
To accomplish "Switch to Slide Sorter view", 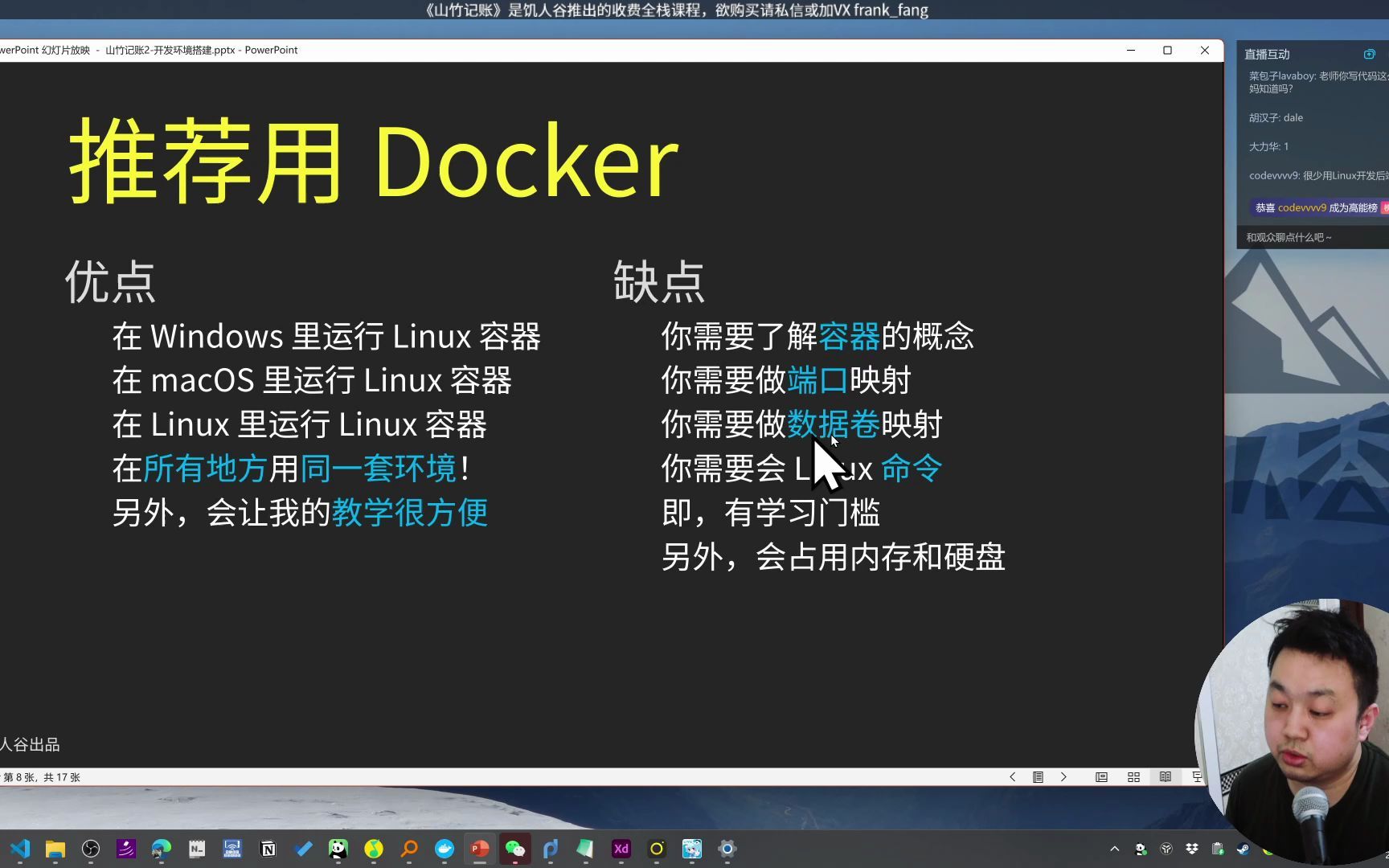I will (x=1133, y=777).
